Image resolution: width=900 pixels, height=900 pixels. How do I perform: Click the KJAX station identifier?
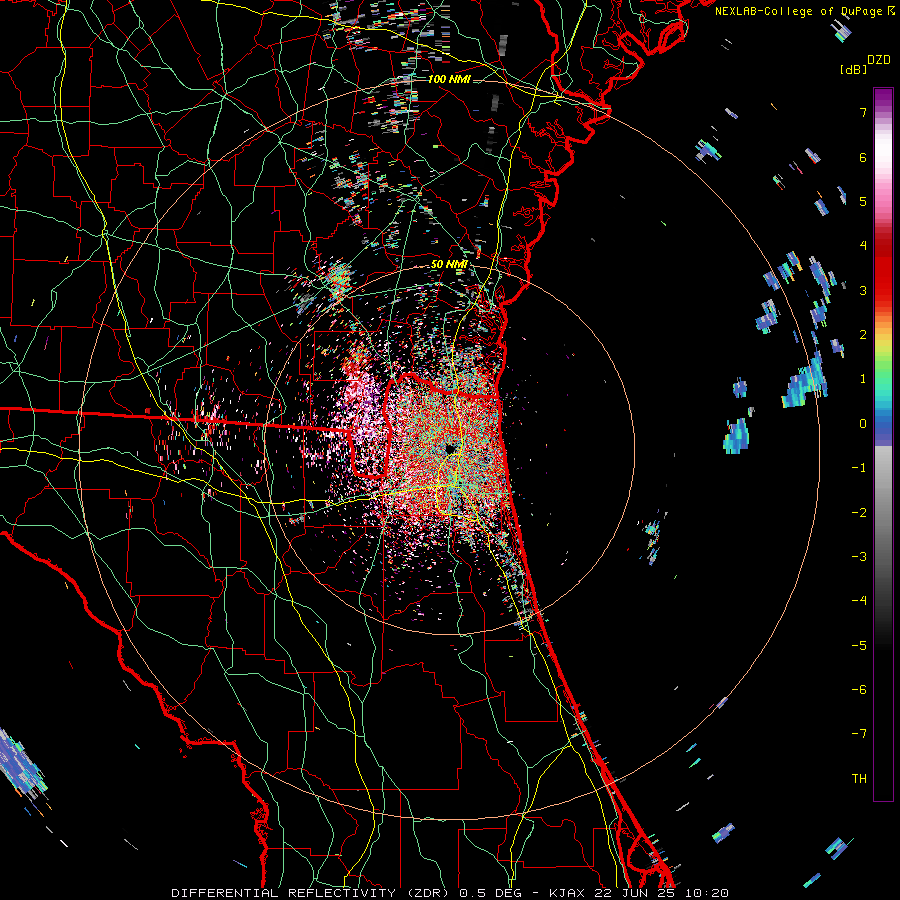567,893
